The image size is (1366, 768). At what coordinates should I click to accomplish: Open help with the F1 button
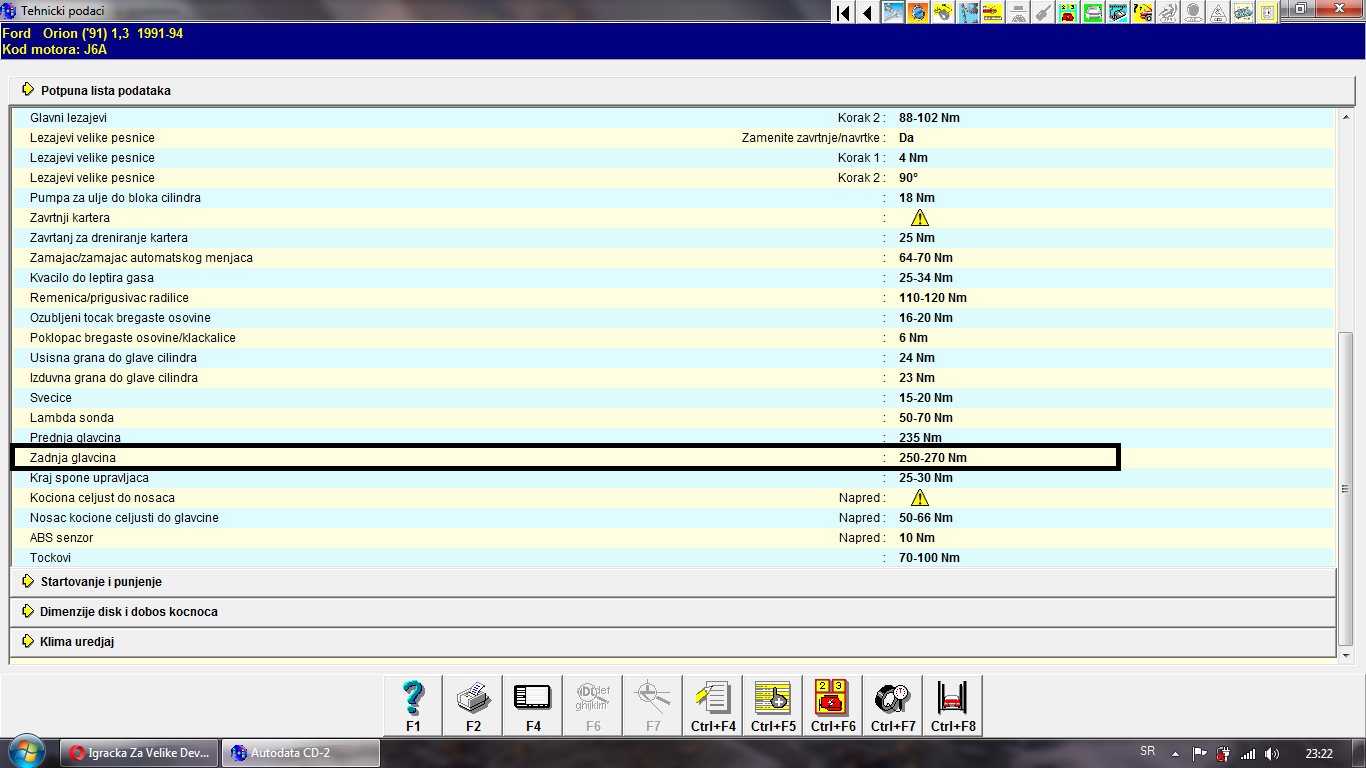413,706
